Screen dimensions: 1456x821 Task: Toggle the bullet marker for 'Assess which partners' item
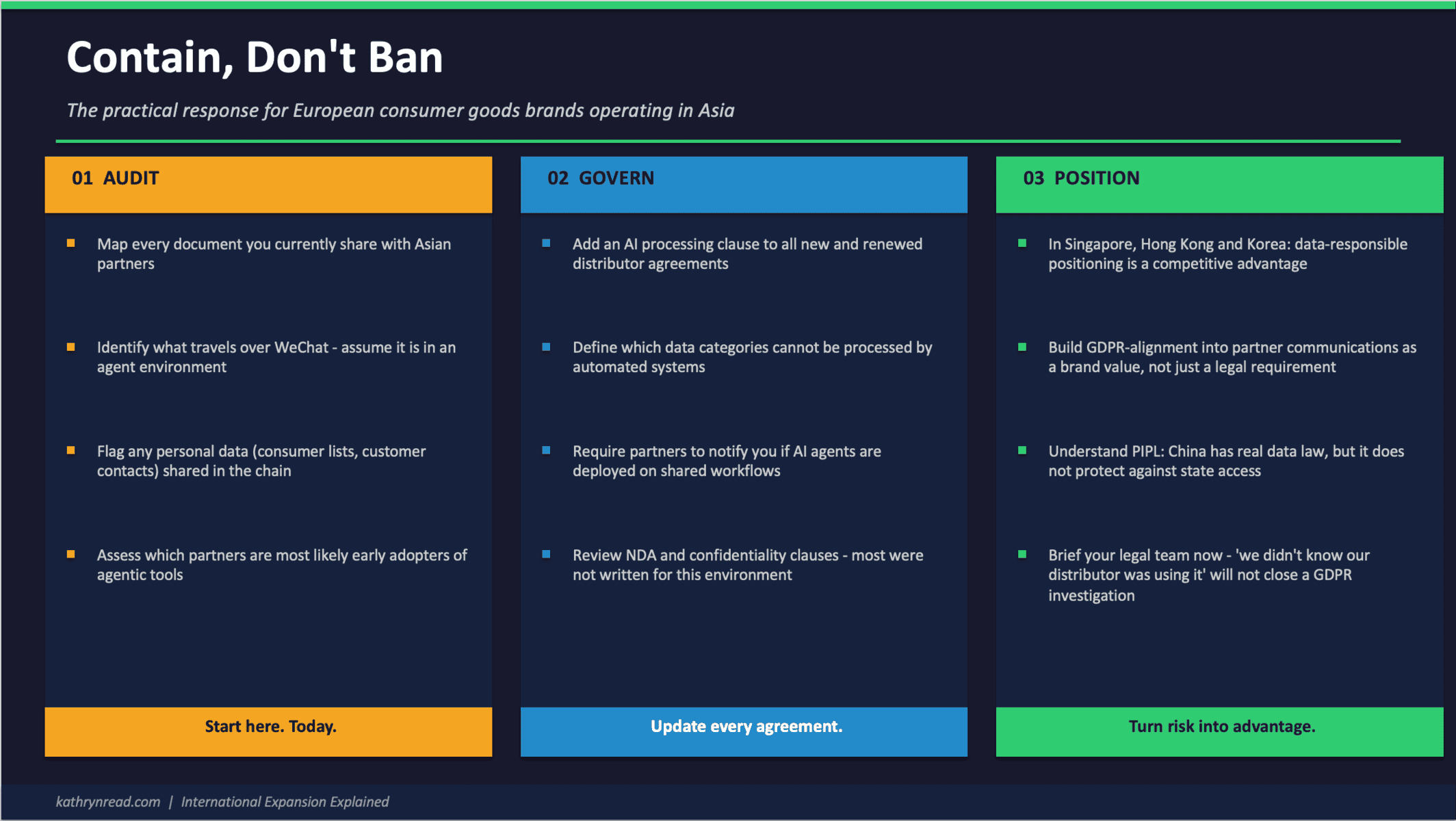point(70,554)
